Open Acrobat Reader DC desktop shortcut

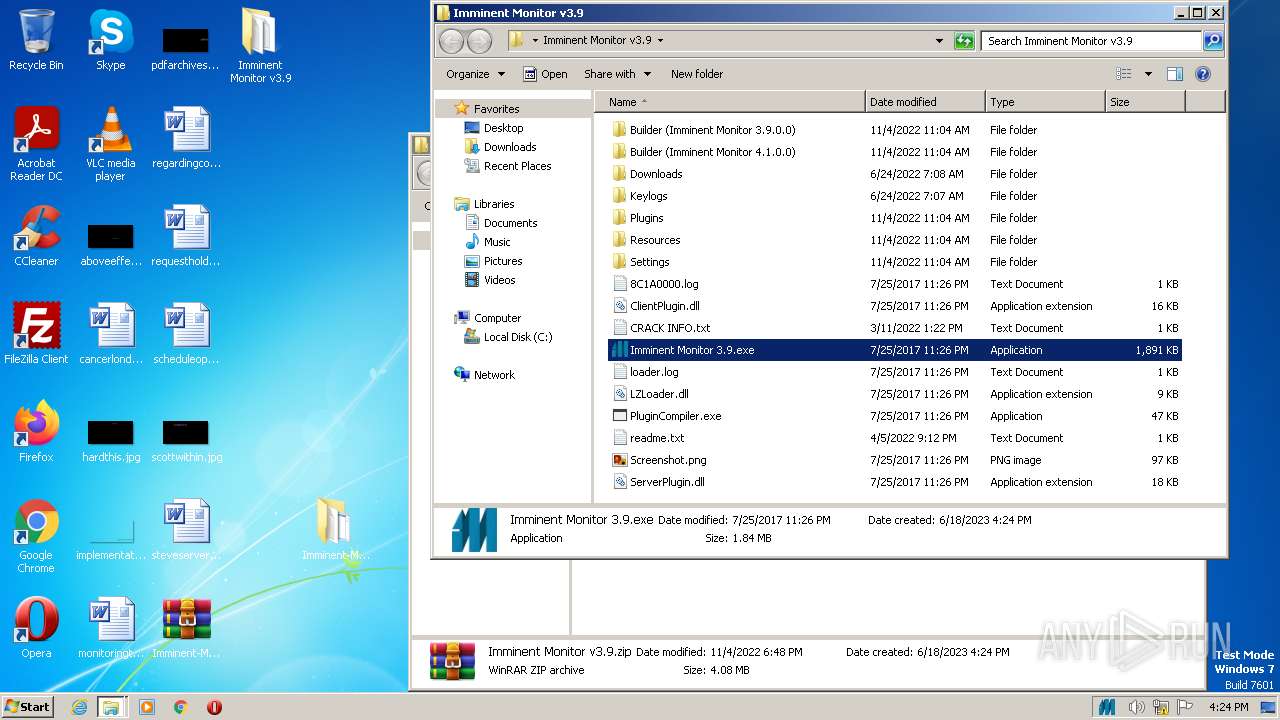[x=36, y=143]
